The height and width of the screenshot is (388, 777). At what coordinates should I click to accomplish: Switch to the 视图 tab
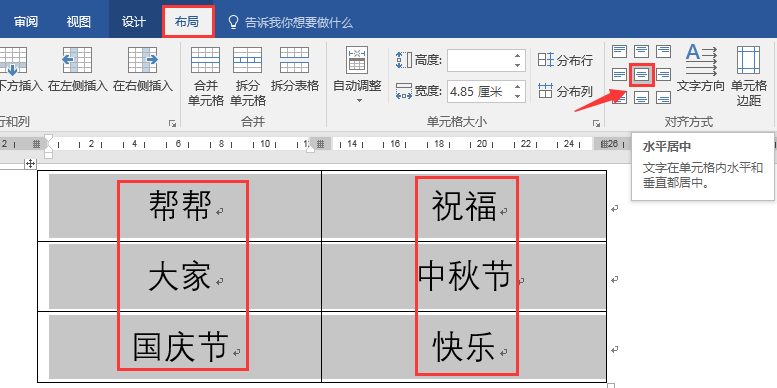79,22
